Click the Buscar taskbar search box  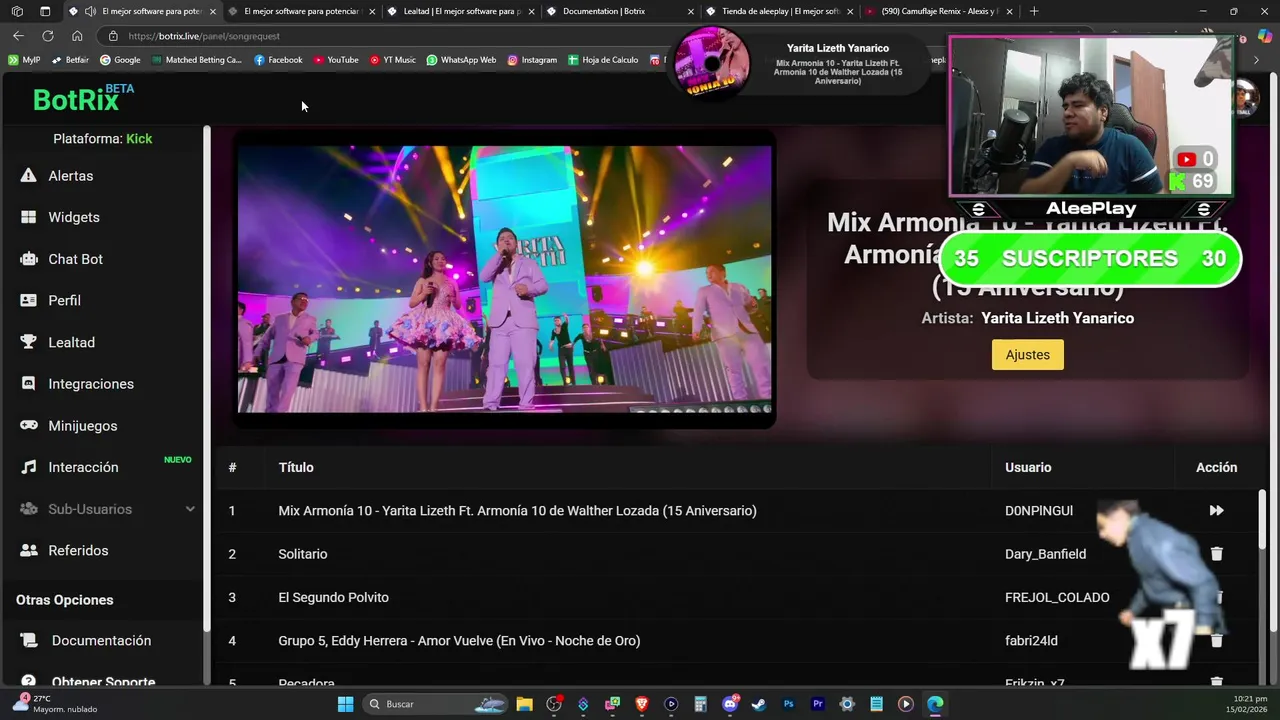click(435, 704)
